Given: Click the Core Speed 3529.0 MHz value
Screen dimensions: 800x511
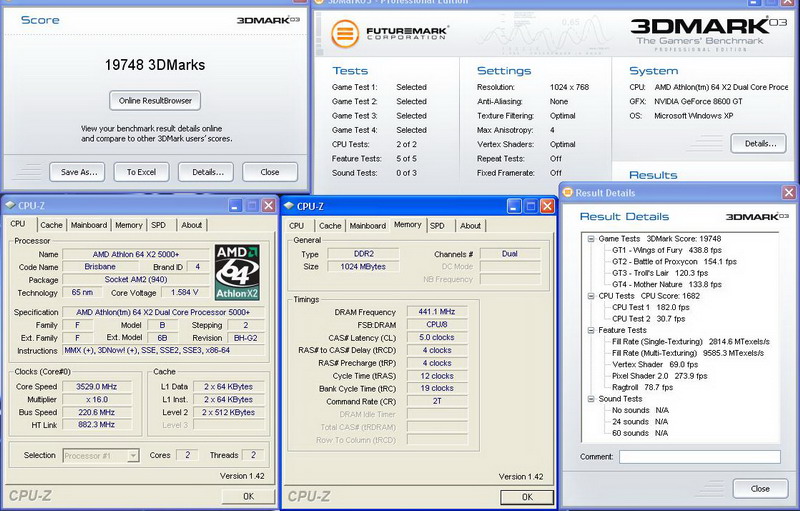Looking at the screenshot, I should (x=97, y=387).
